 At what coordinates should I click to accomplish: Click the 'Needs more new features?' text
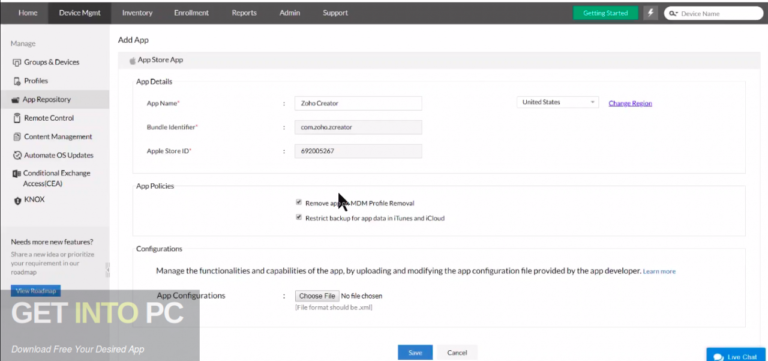point(52,242)
